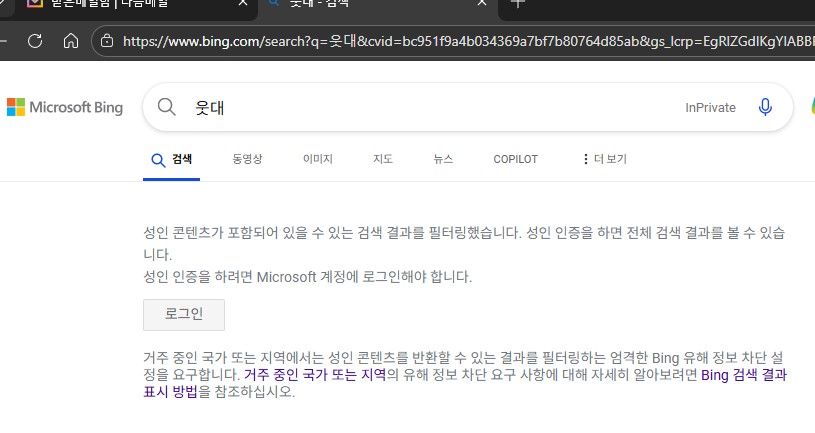Image resolution: width=815 pixels, height=433 pixels.
Task: Open the 뉴스 (News) search tab
Action: point(443,159)
